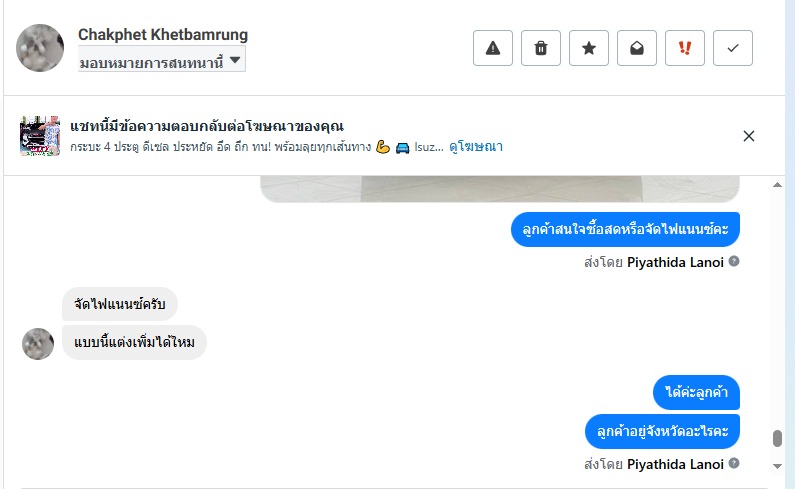Viewport: 795px width, 489px height.
Task: Delete conversation with the trash icon
Action: [x=541, y=48]
